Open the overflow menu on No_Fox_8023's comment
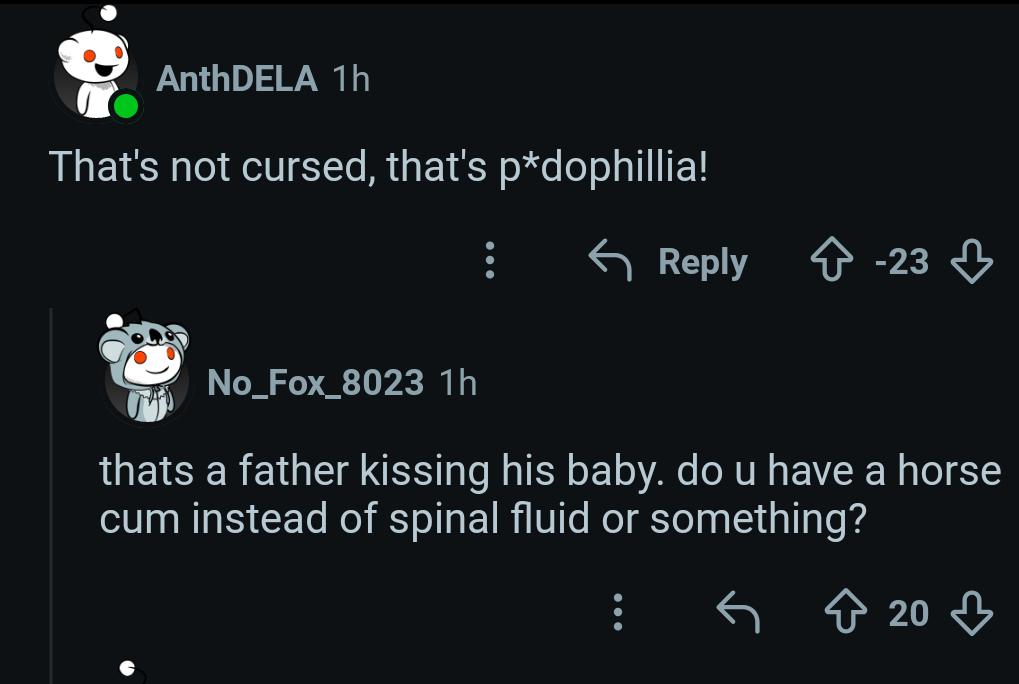 (617, 613)
